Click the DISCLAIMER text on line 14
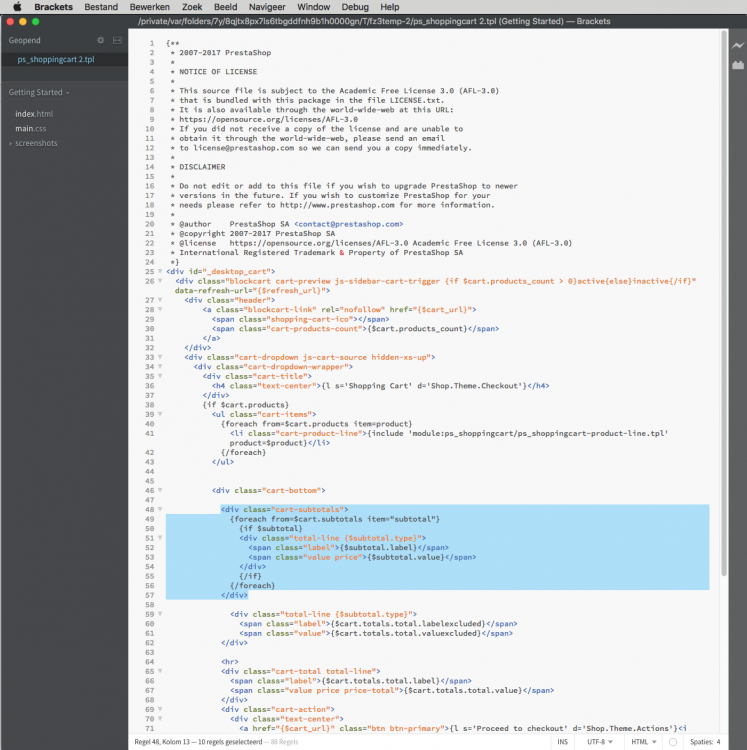The height and width of the screenshot is (750, 747). 202,167
